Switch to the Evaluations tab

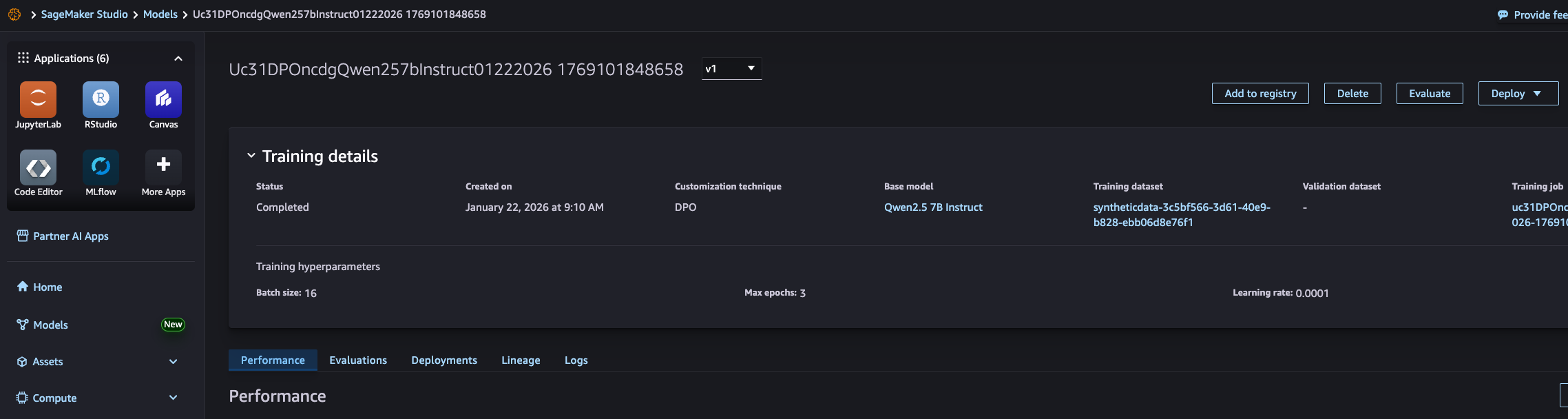[358, 360]
